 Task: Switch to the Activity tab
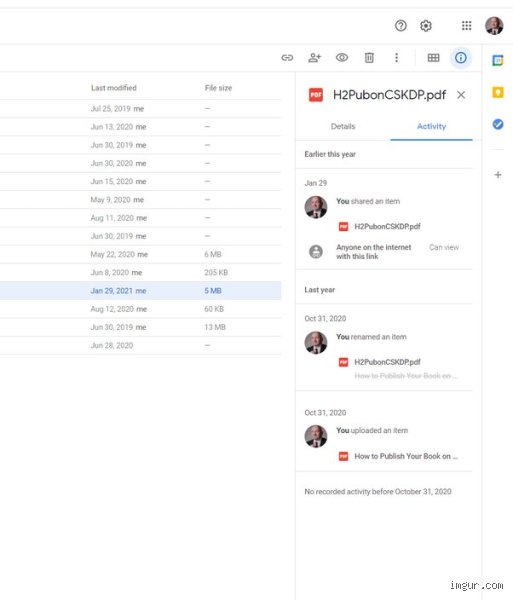[x=431, y=126]
